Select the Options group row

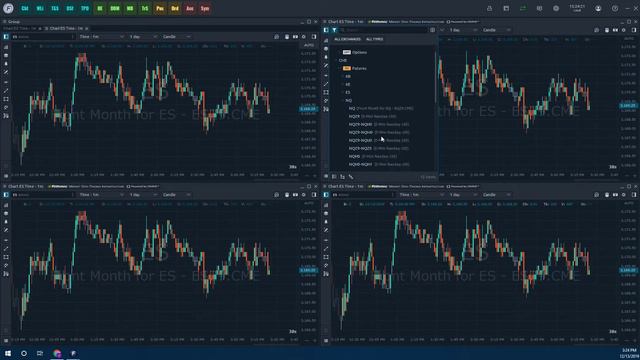pos(355,52)
